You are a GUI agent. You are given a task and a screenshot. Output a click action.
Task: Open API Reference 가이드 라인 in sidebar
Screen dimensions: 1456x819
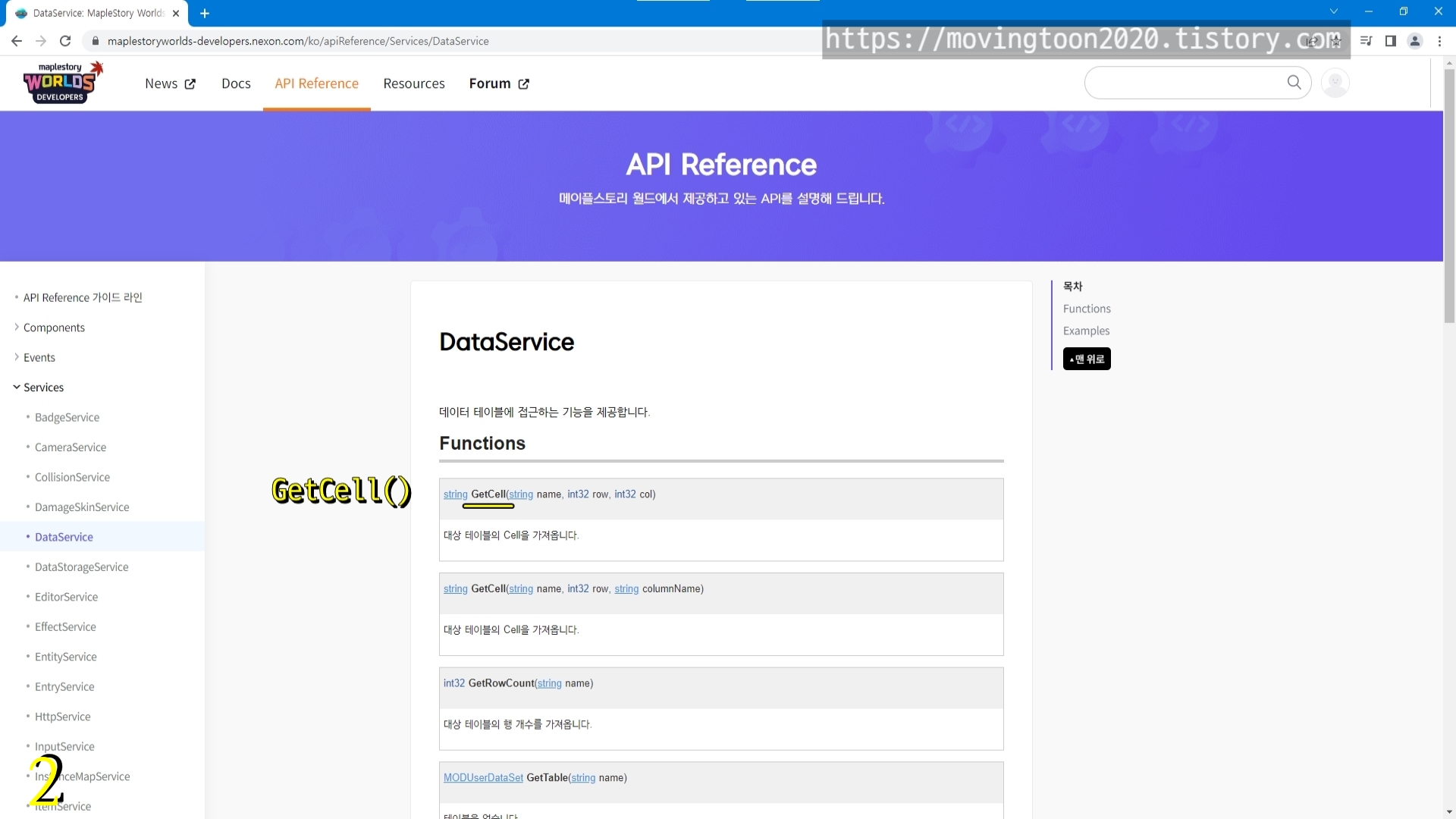click(83, 297)
